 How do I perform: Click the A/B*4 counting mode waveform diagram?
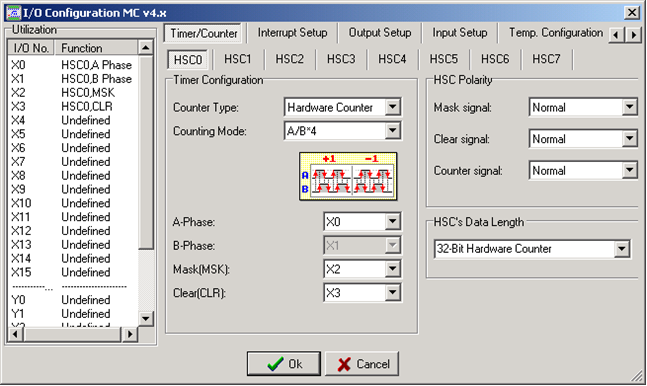348,176
